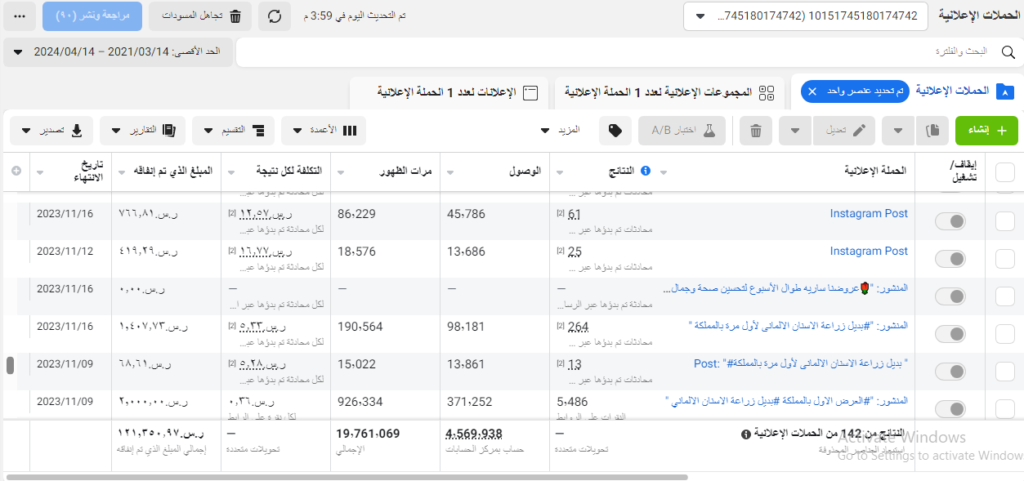Click the refresh data icon

coord(275,17)
